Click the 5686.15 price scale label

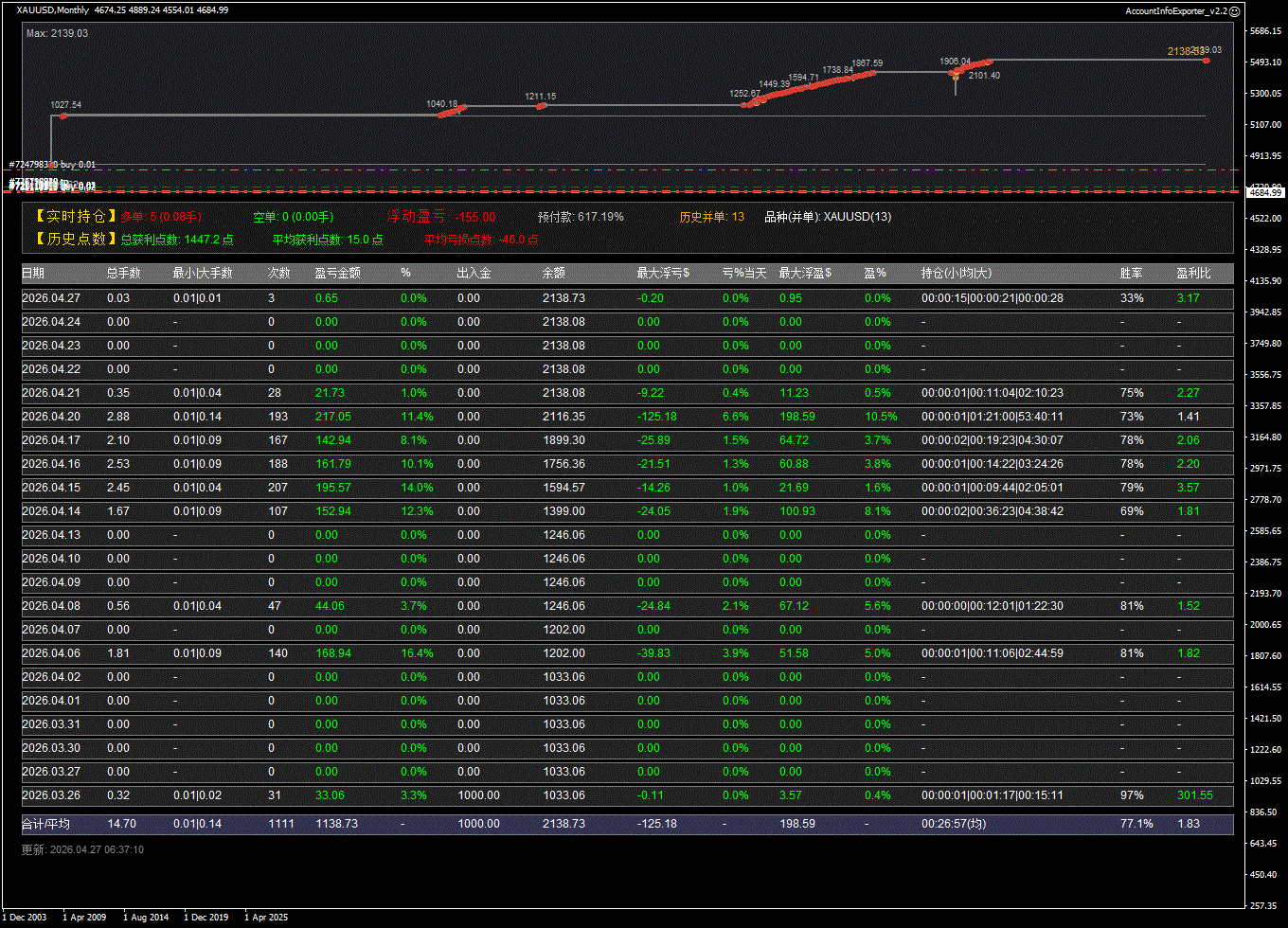1264,31
